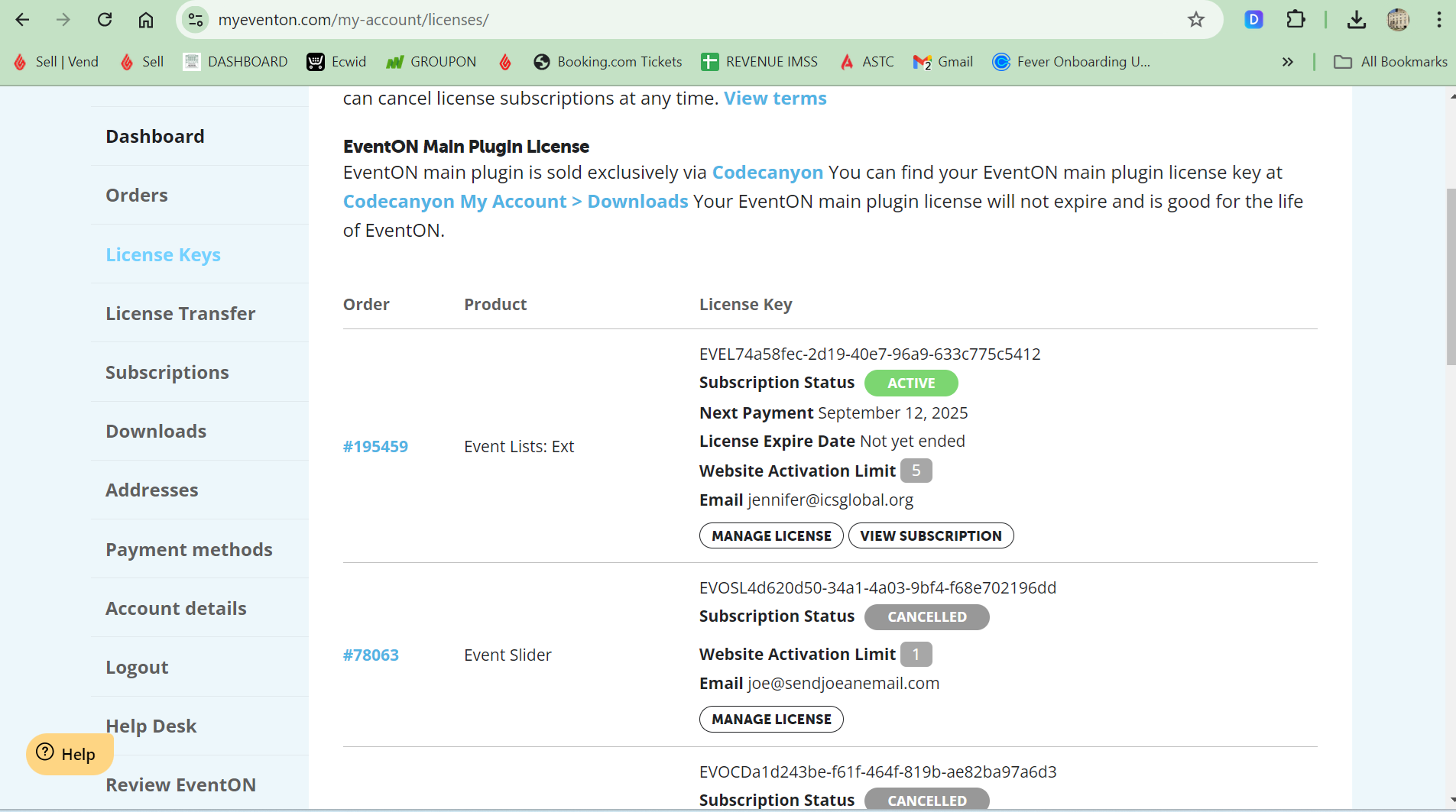The width and height of the screenshot is (1456, 812).
Task: Open License Transfer in the sidebar
Action: click(180, 314)
